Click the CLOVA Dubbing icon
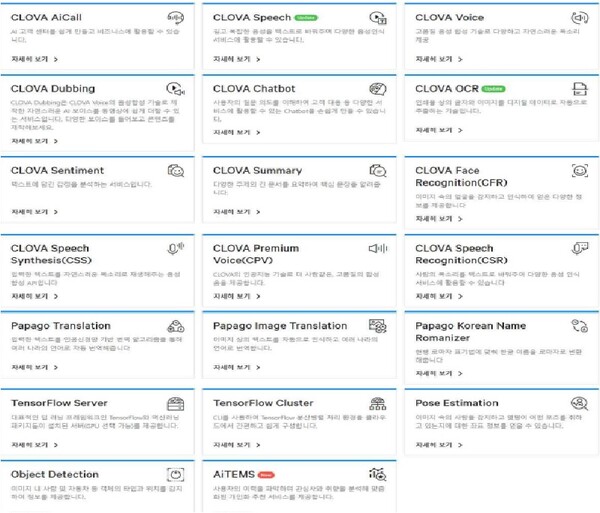Image resolution: width=600 pixels, height=513 pixels. click(175, 89)
